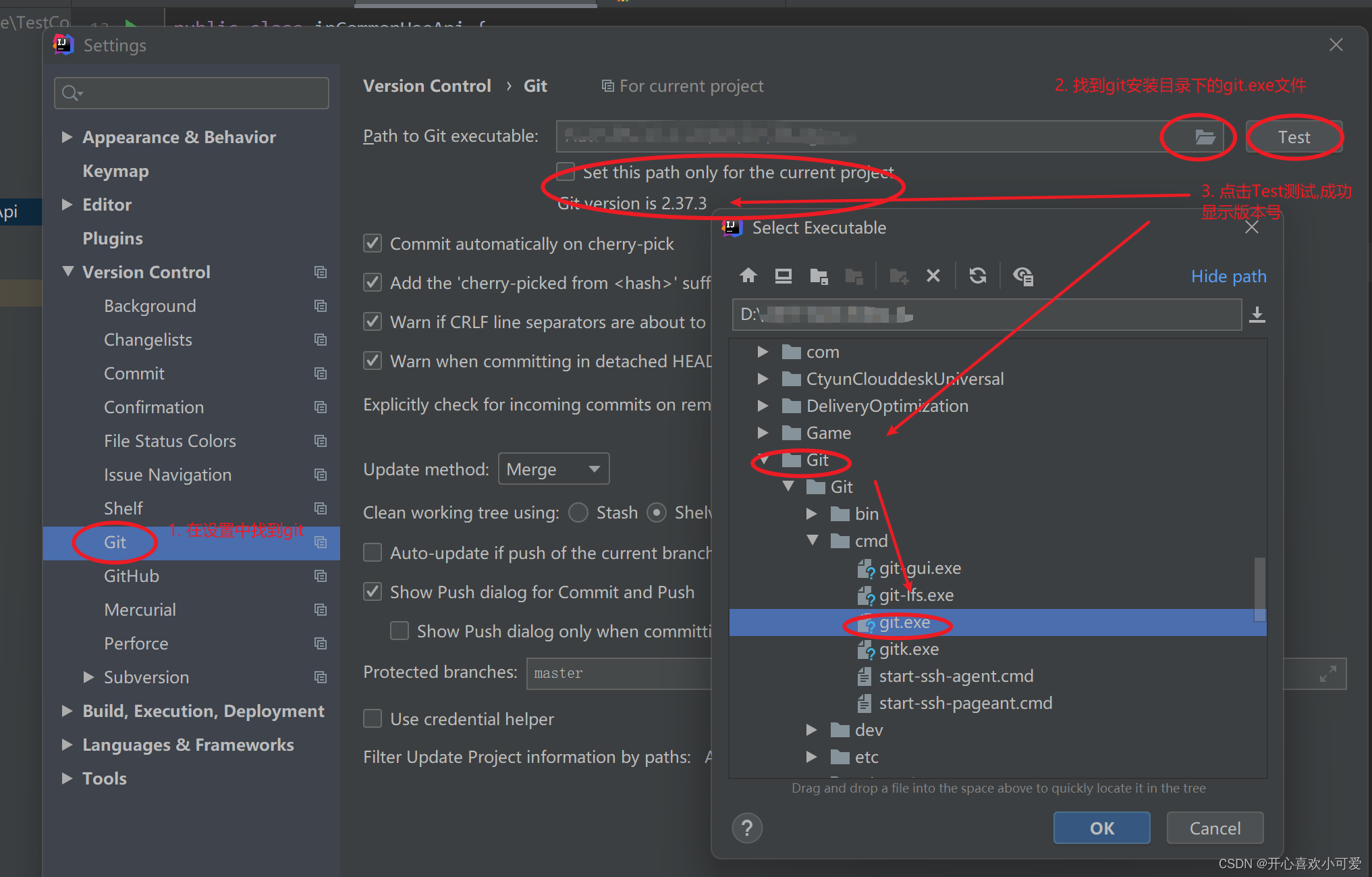Enable Use credential helper checkbox

(373, 718)
